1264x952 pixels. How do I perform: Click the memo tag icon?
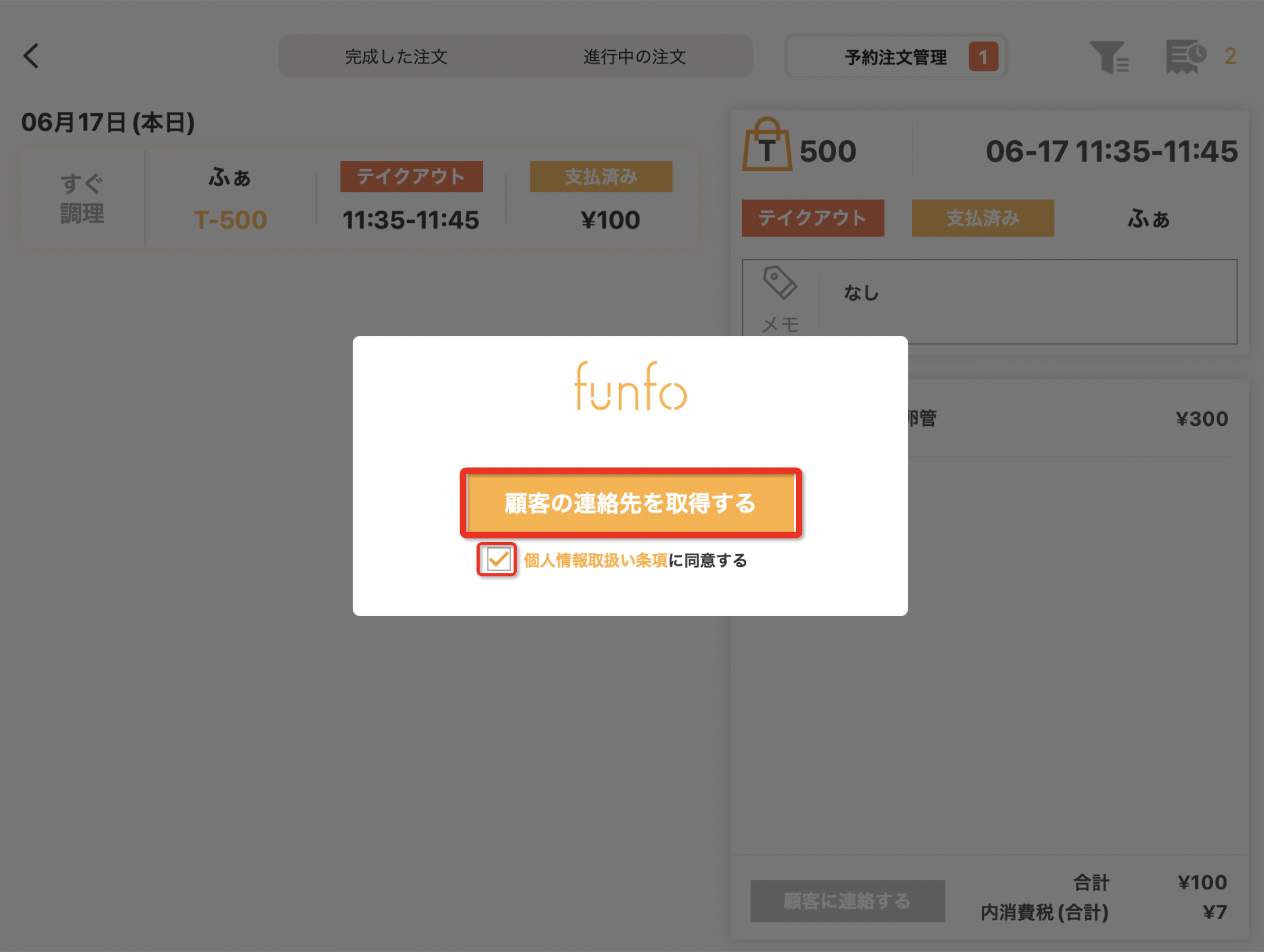(780, 282)
